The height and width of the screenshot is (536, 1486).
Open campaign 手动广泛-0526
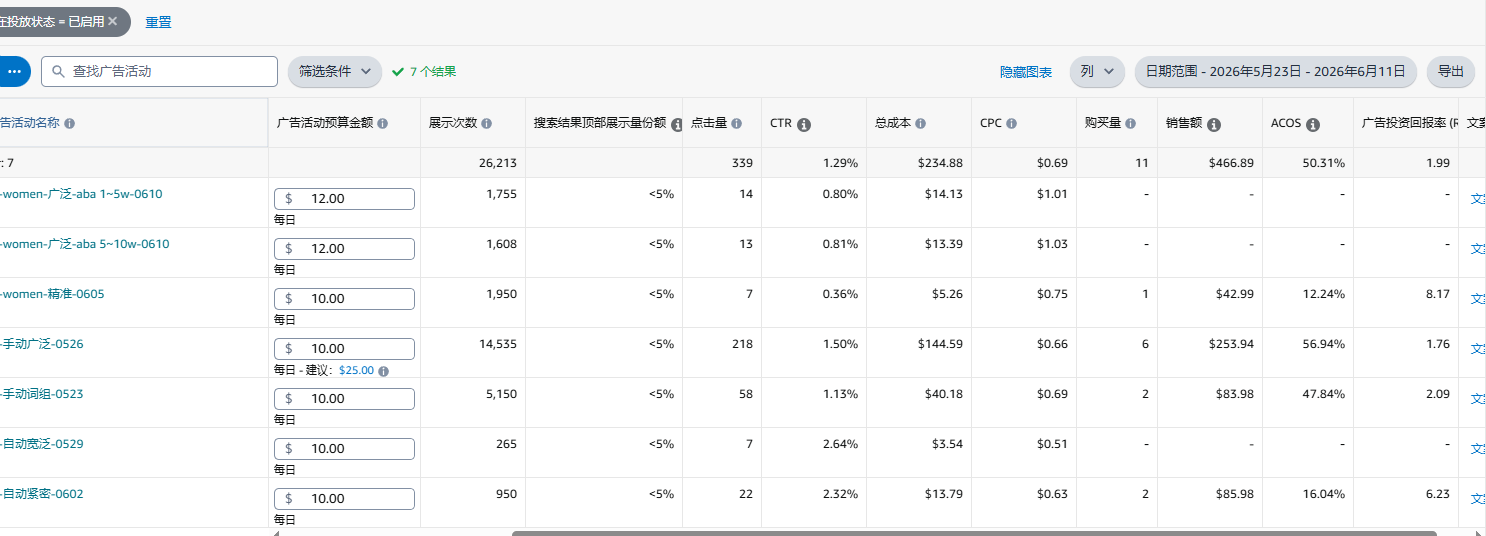42,344
